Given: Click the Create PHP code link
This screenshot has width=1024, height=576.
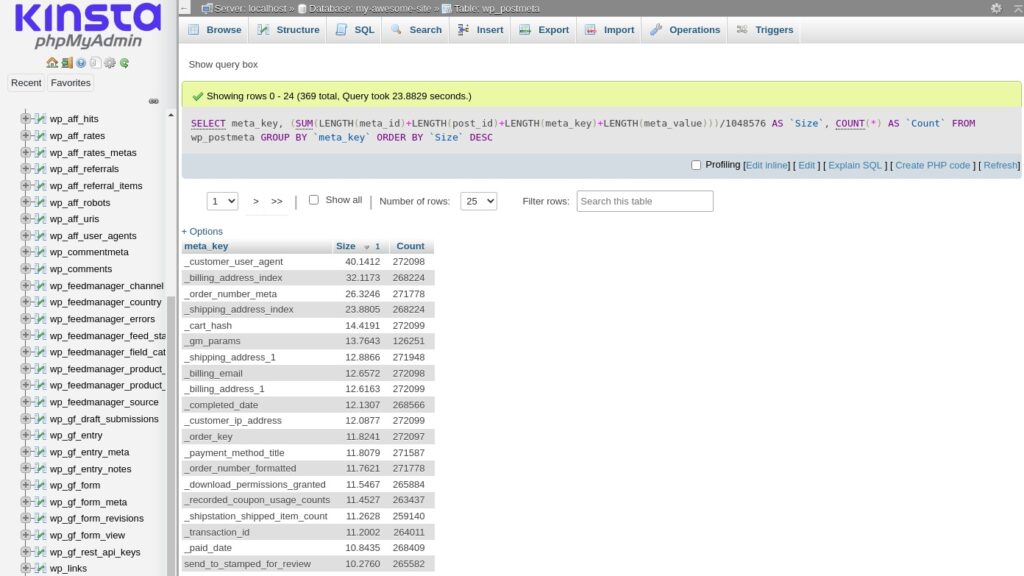Looking at the screenshot, I should [932, 165].
